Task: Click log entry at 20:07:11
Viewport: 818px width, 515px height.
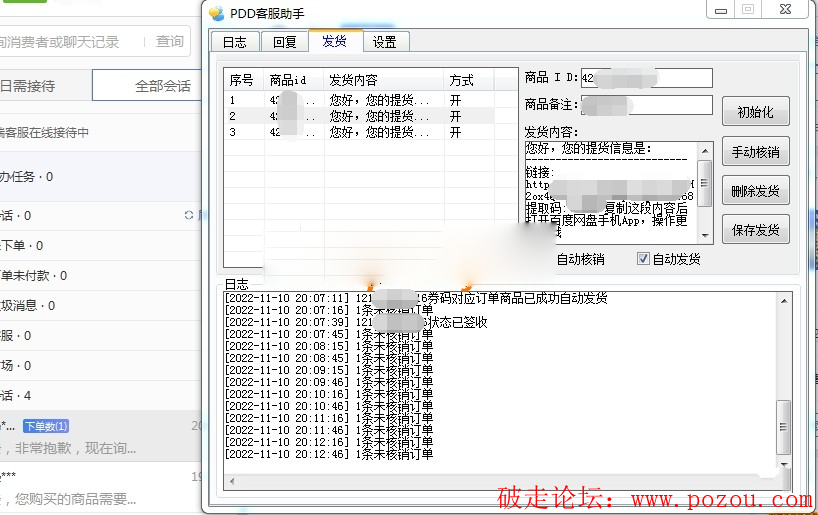Action: 416,298
